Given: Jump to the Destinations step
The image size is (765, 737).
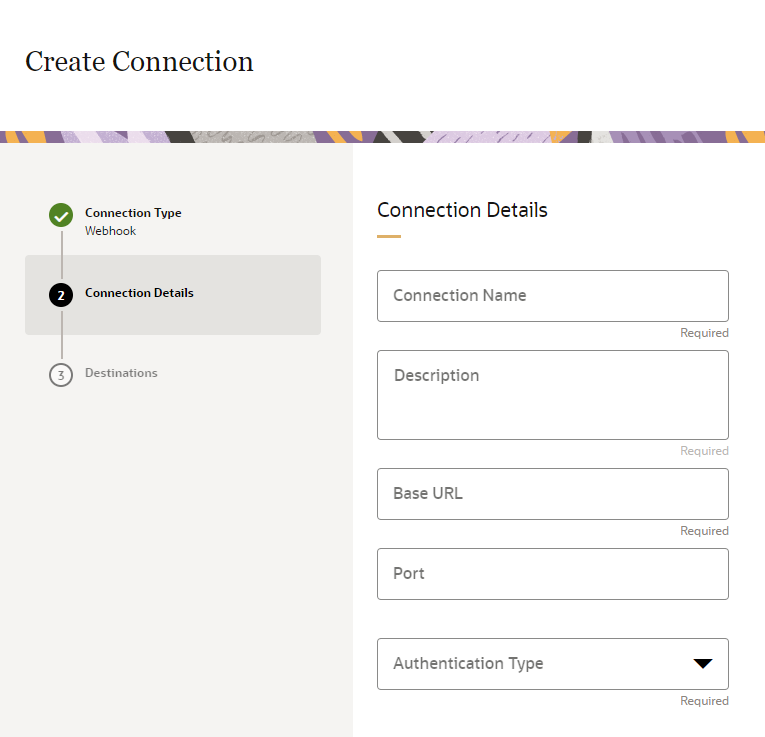Looking at the screenshot, I should (121, 373).
